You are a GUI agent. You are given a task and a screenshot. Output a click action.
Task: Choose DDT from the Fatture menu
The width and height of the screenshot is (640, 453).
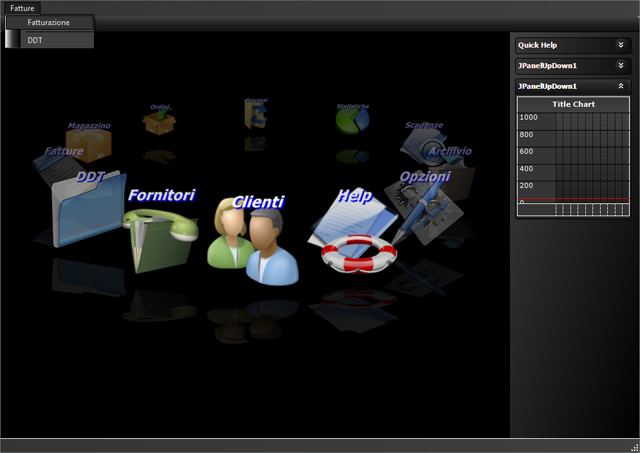coord(36,40)
